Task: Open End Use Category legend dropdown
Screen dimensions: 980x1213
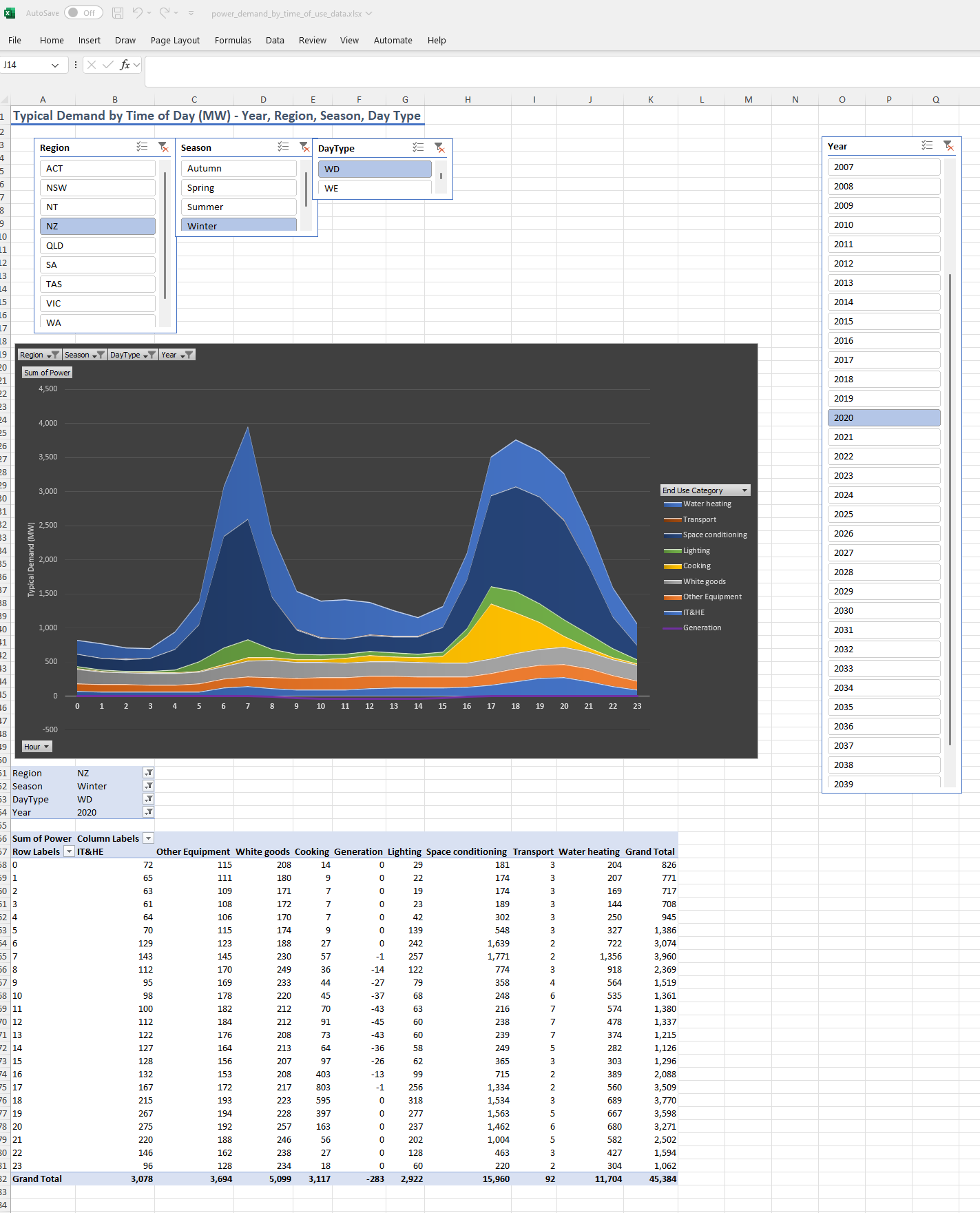Action: (744, 490)
